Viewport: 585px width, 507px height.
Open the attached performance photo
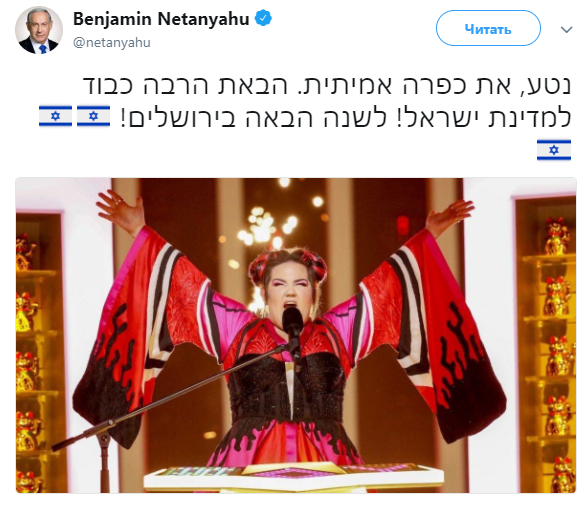[296, 335]
